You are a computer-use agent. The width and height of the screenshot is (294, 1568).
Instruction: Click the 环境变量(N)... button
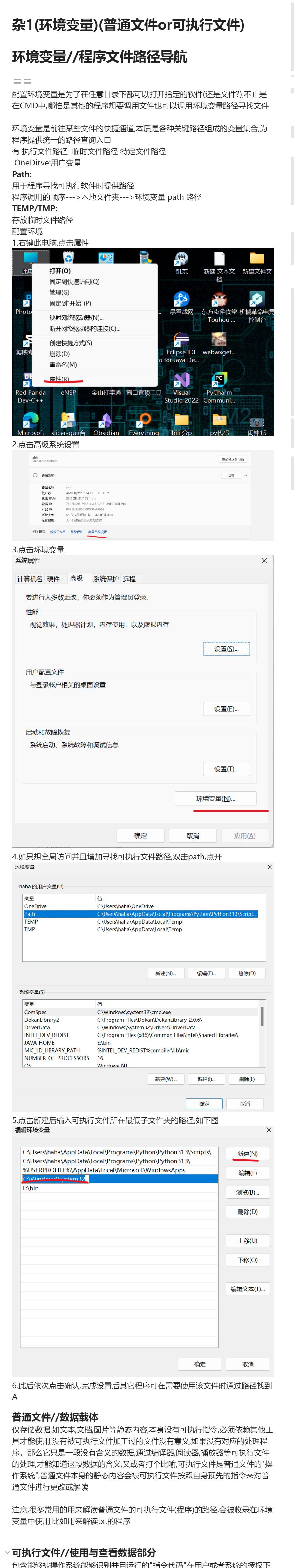pos(215,798)
